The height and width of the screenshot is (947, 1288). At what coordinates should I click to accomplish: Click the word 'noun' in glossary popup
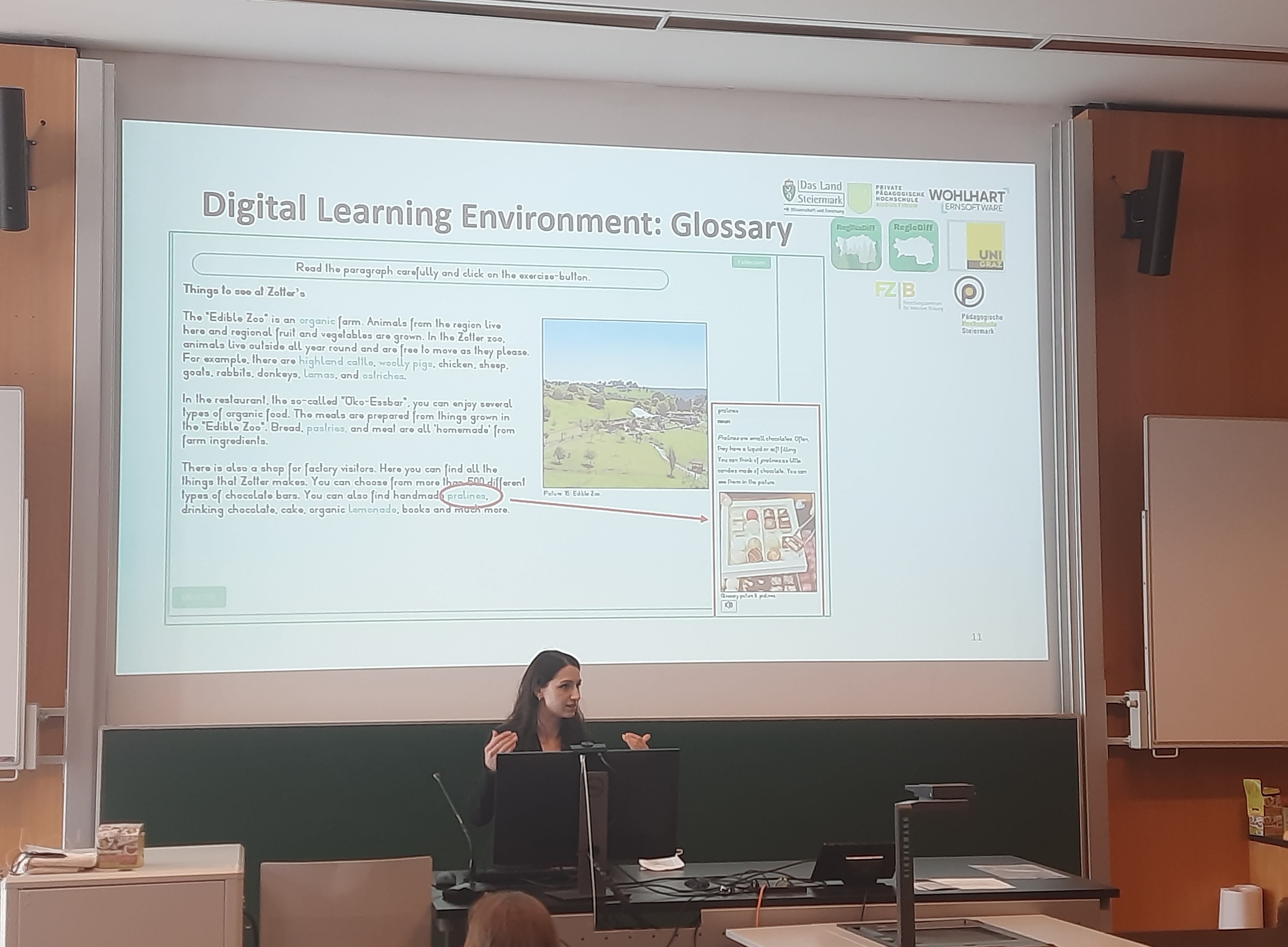[724, 421]
